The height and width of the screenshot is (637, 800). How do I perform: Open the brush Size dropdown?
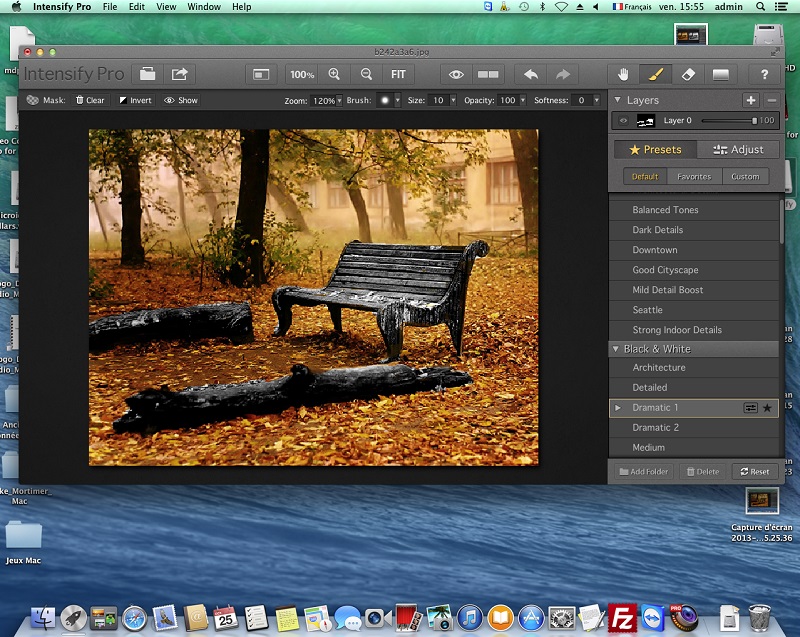pos(453,100)
